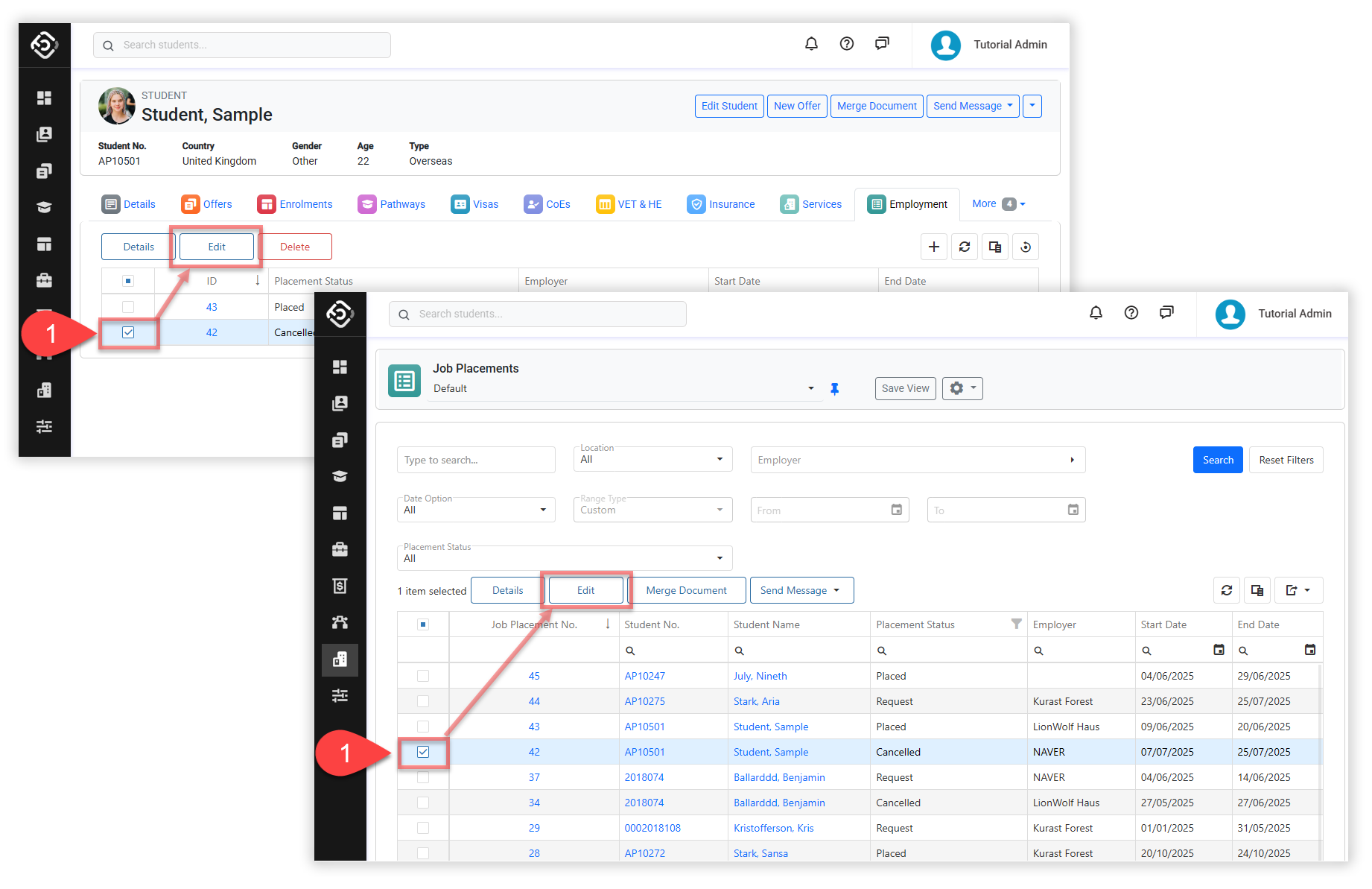Refresh the Job Placements grid

1227,590
